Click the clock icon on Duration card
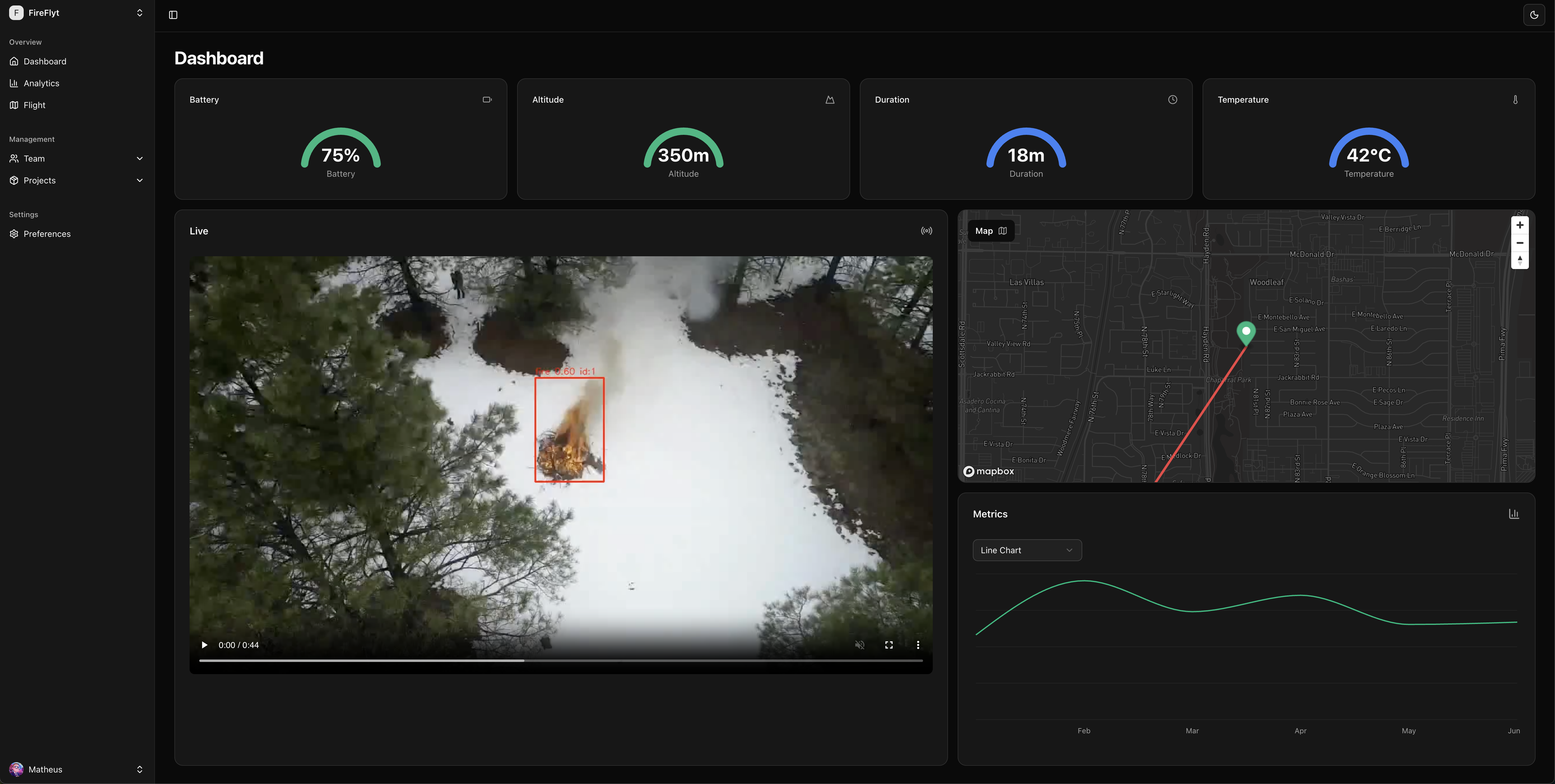This screenshot has height=784, width=1555. [x=1172, y=99]
